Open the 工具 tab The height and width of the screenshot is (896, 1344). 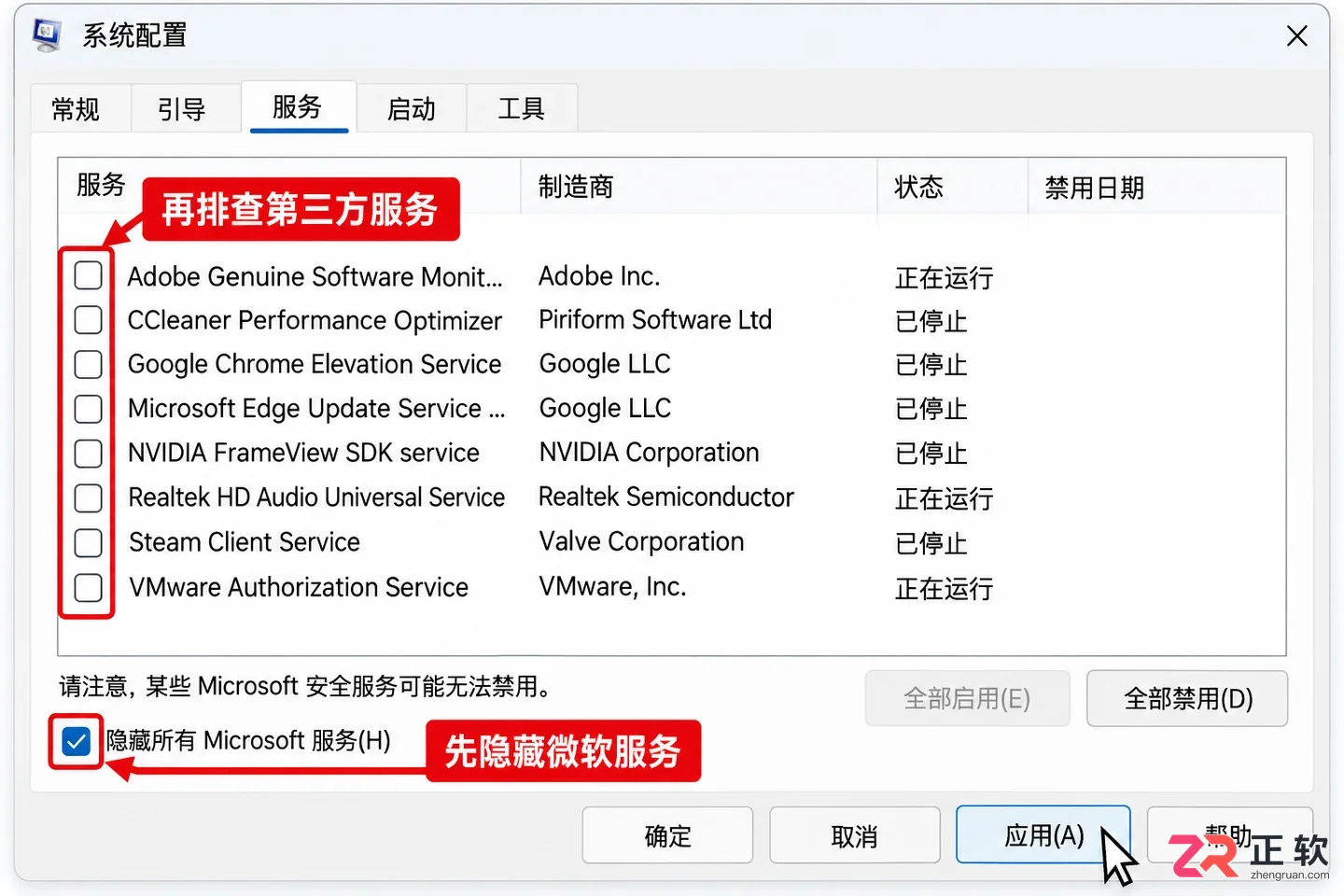tap(521, 109)
